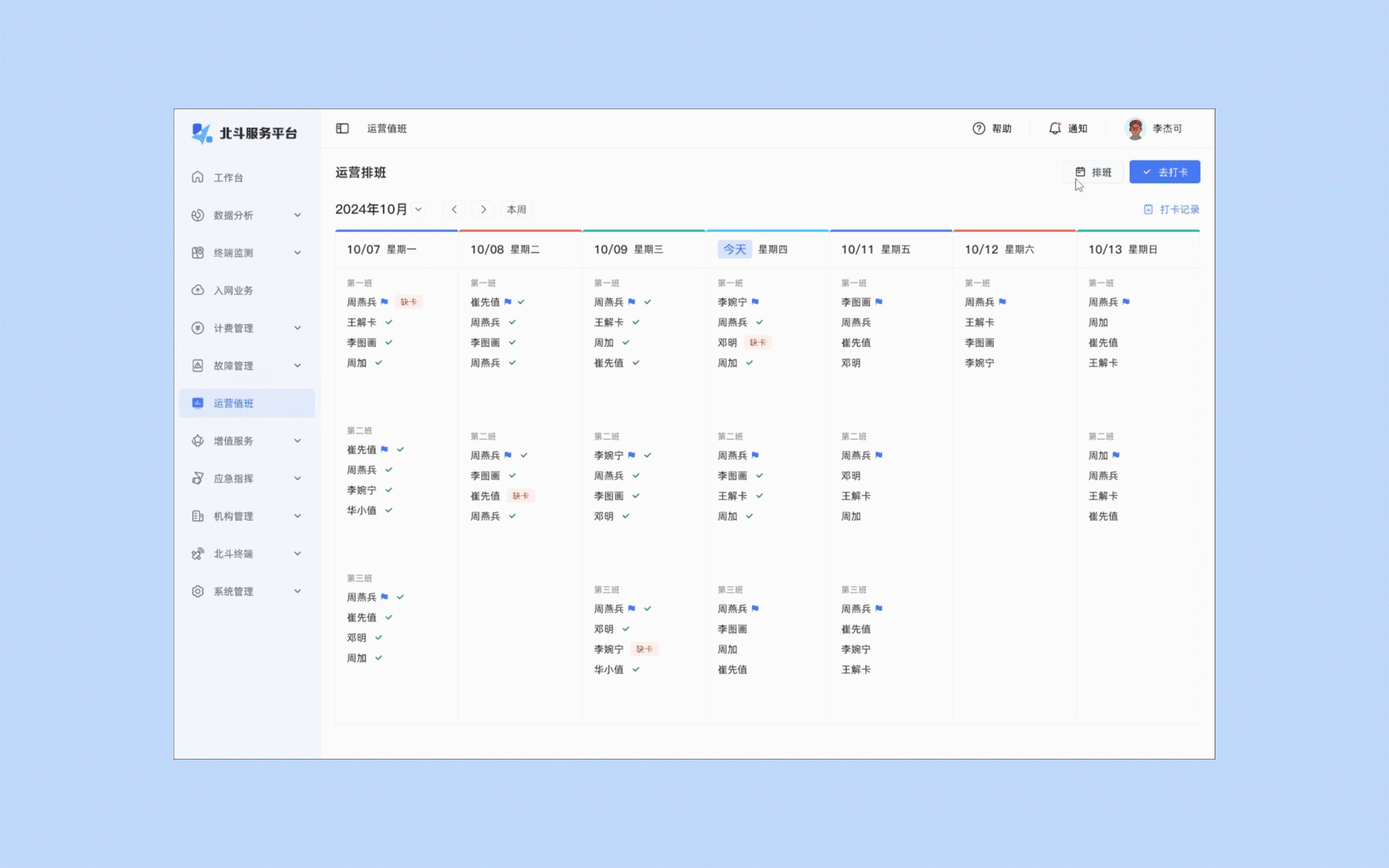Click the 李杰可 user avatar
Image resolution: width=1389 pixels, height=868 pixels.
pyautogui.click(x=1135, y=129)
